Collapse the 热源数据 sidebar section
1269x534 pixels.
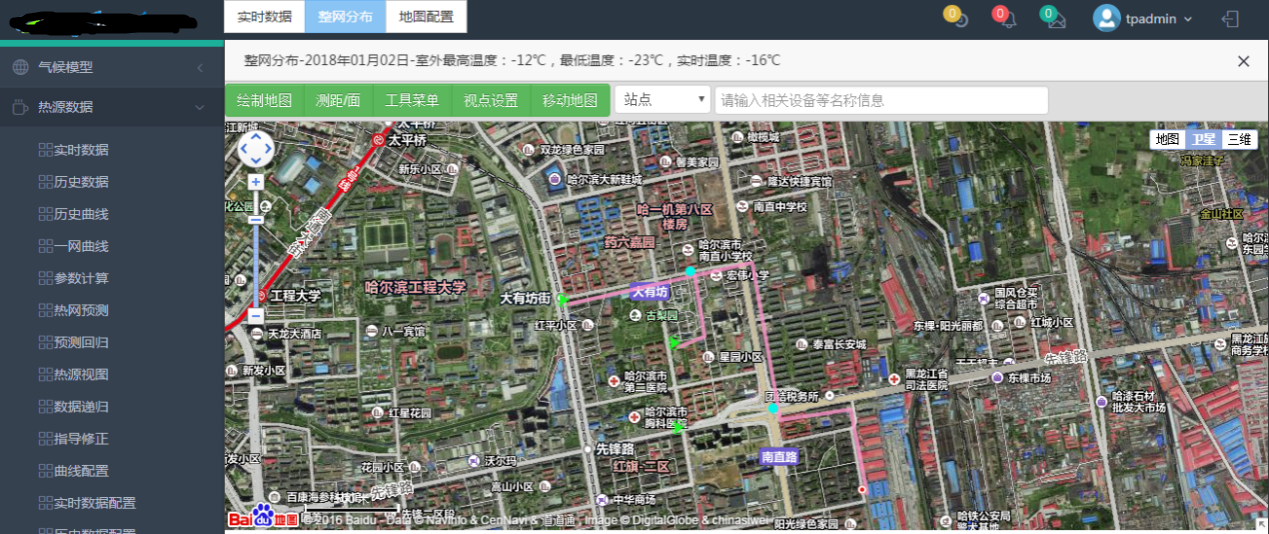pos(199,107)
